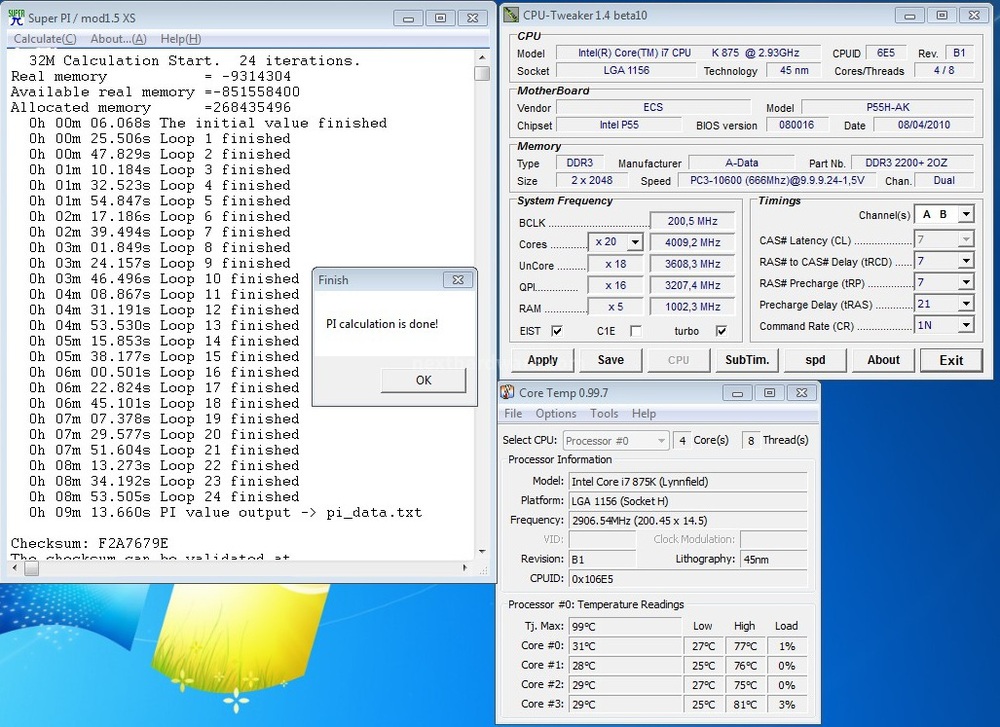Click the QPI multiplier x 16 field
Image resolution: width=1000 pixels, height=727 pixels.
click(615, 286)
